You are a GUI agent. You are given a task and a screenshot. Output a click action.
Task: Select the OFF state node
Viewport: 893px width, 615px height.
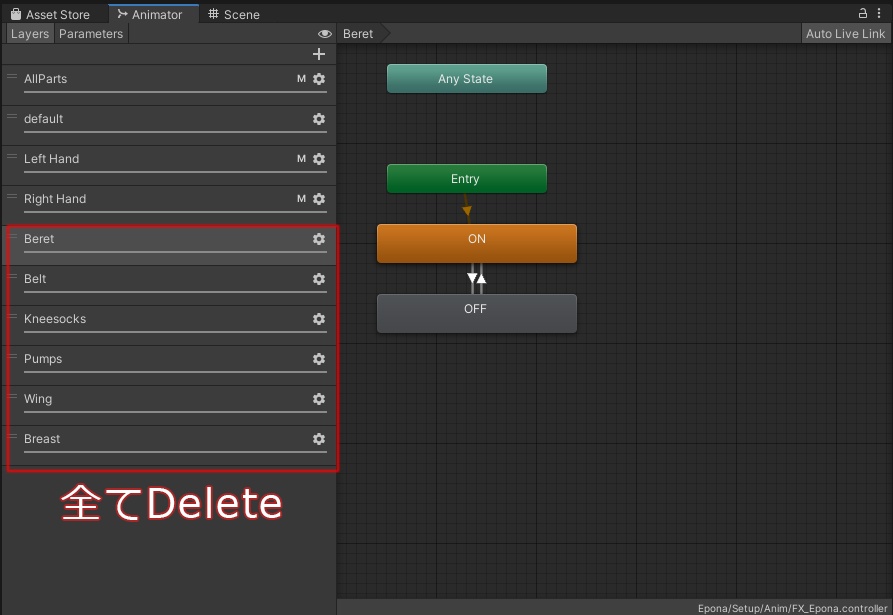(x=477, y=313)
